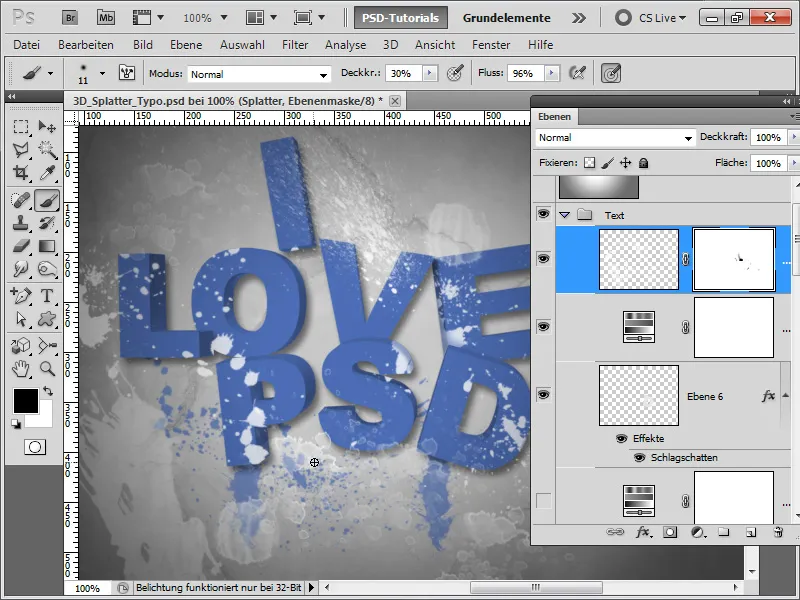Add a layer mask
Viewport: 800px width, 600px height.
670,532
